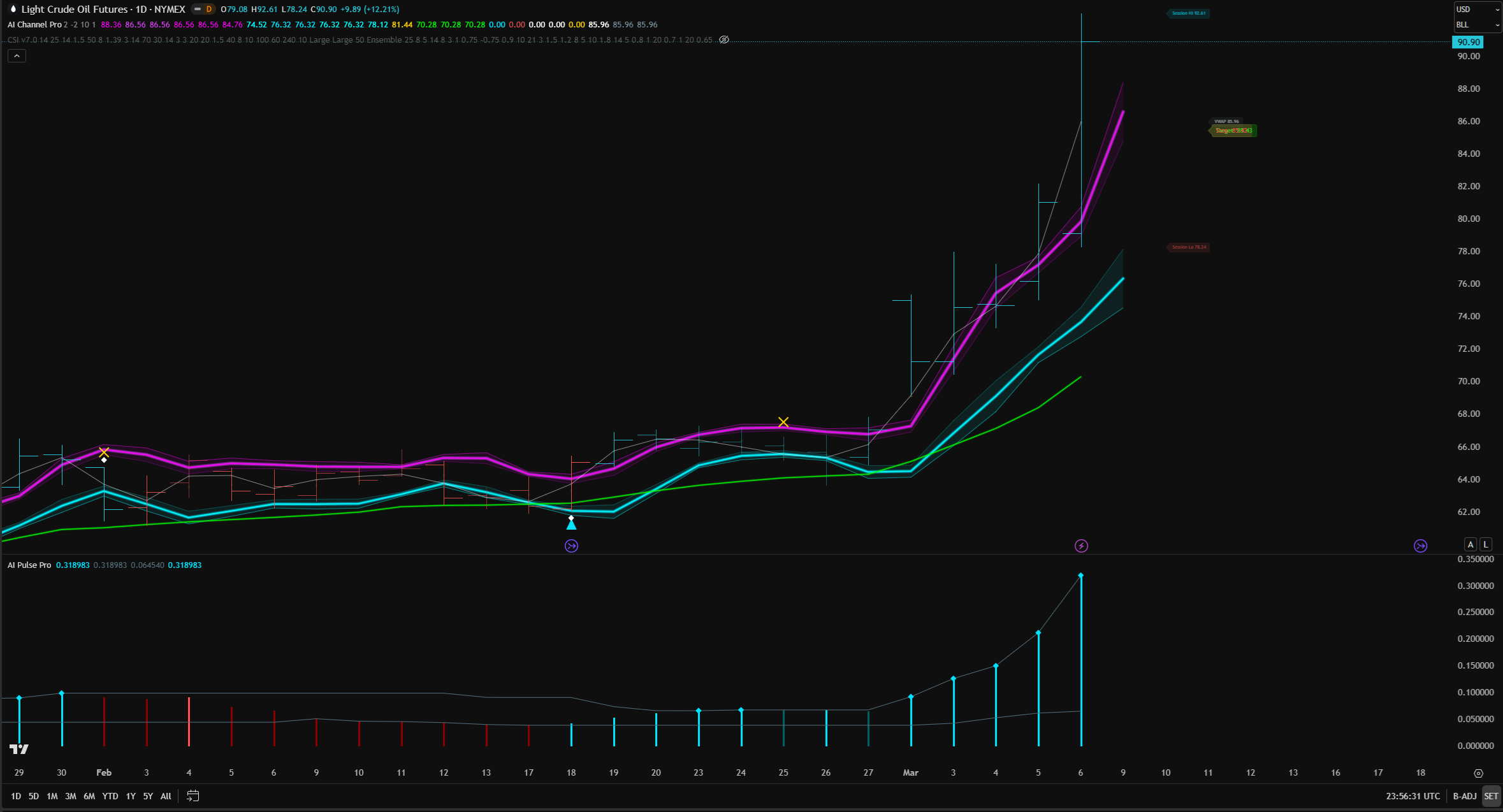Switch to the 1Y date range
1503x812 pixels.
tap(131, 795)
